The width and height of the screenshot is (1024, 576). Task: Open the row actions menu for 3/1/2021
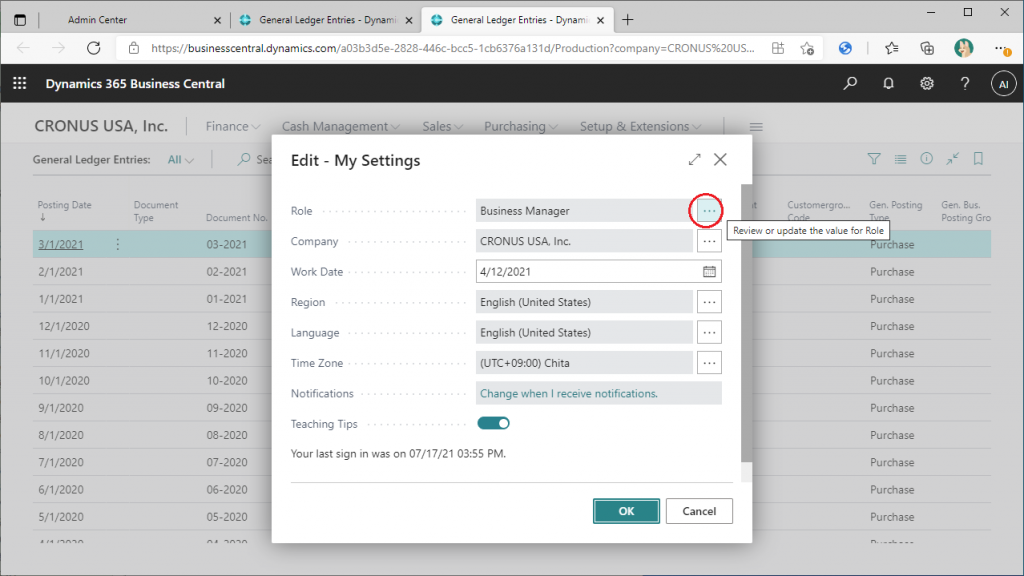(118, 244)
